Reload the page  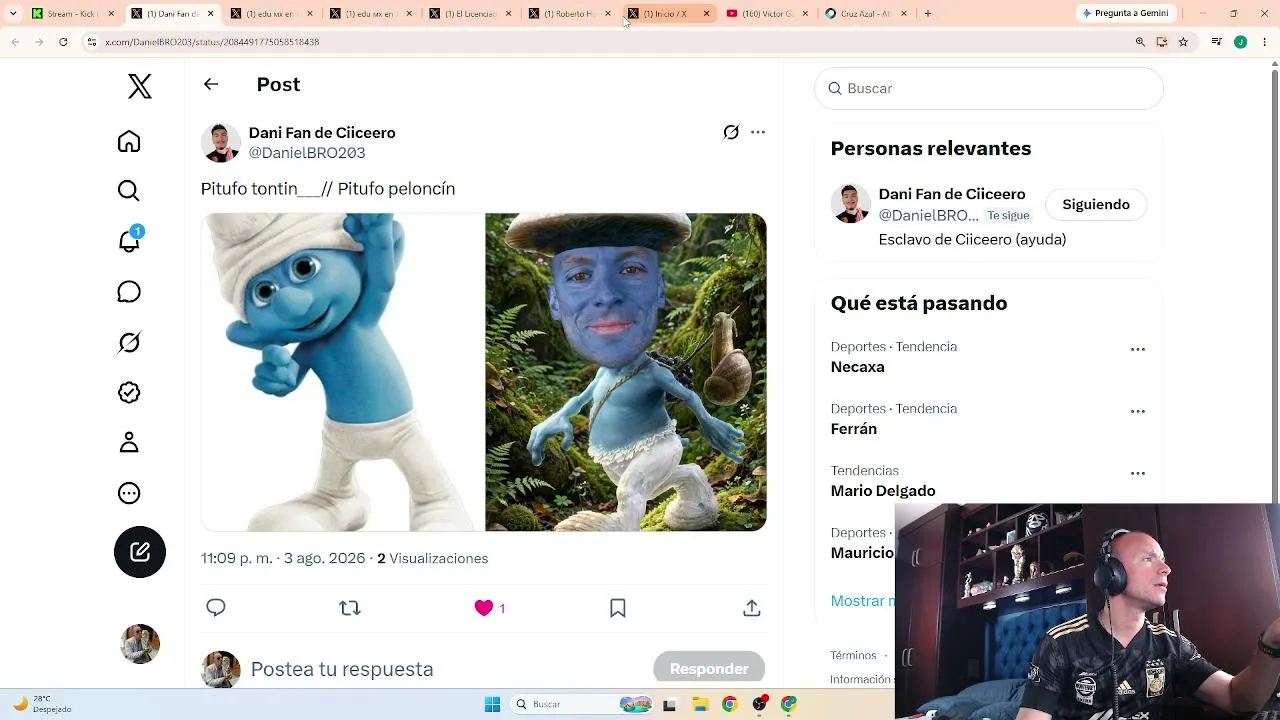click(x=63, y=42)
